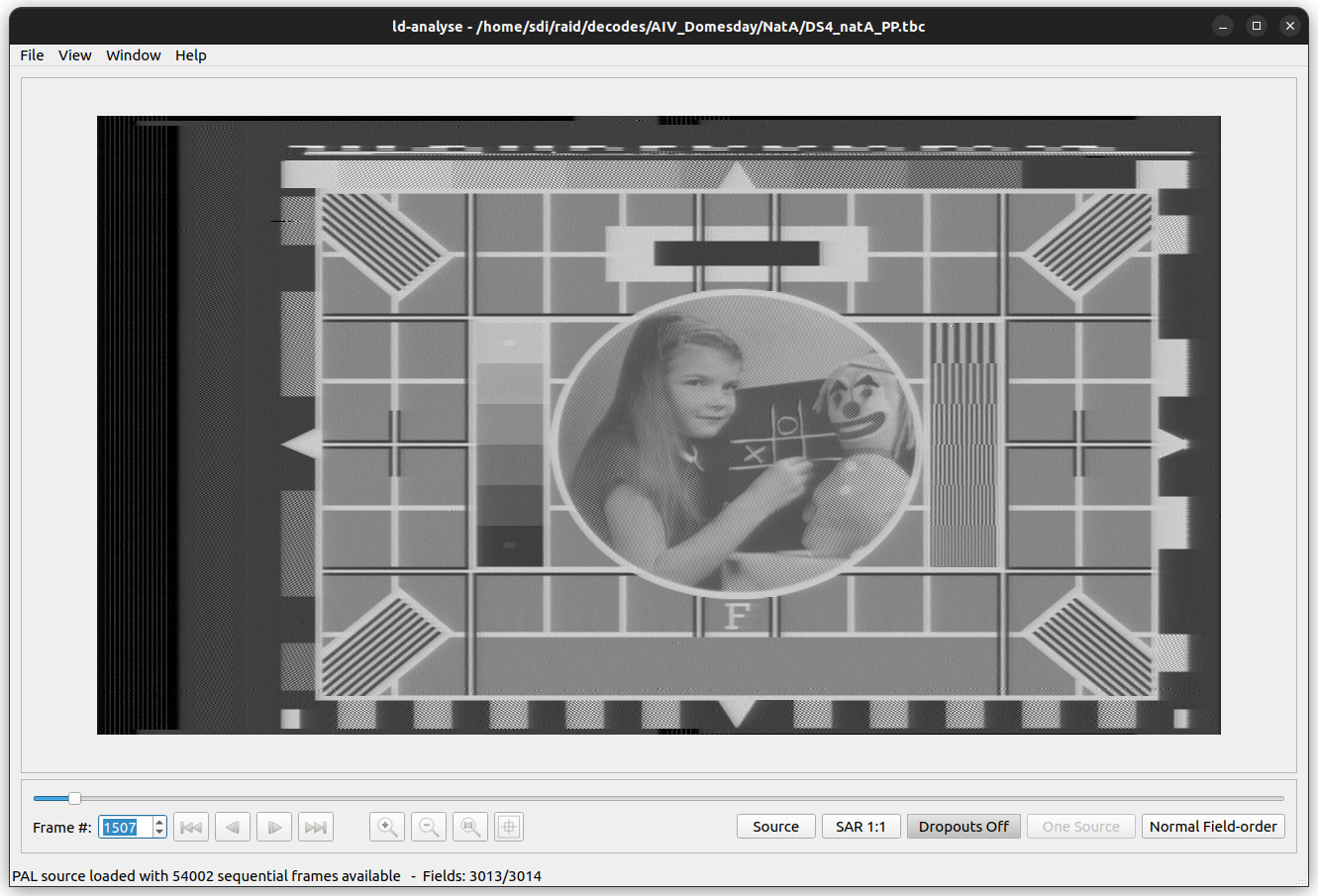Open the File menu
Screen dimensions: 1318x896
point(32,55)
